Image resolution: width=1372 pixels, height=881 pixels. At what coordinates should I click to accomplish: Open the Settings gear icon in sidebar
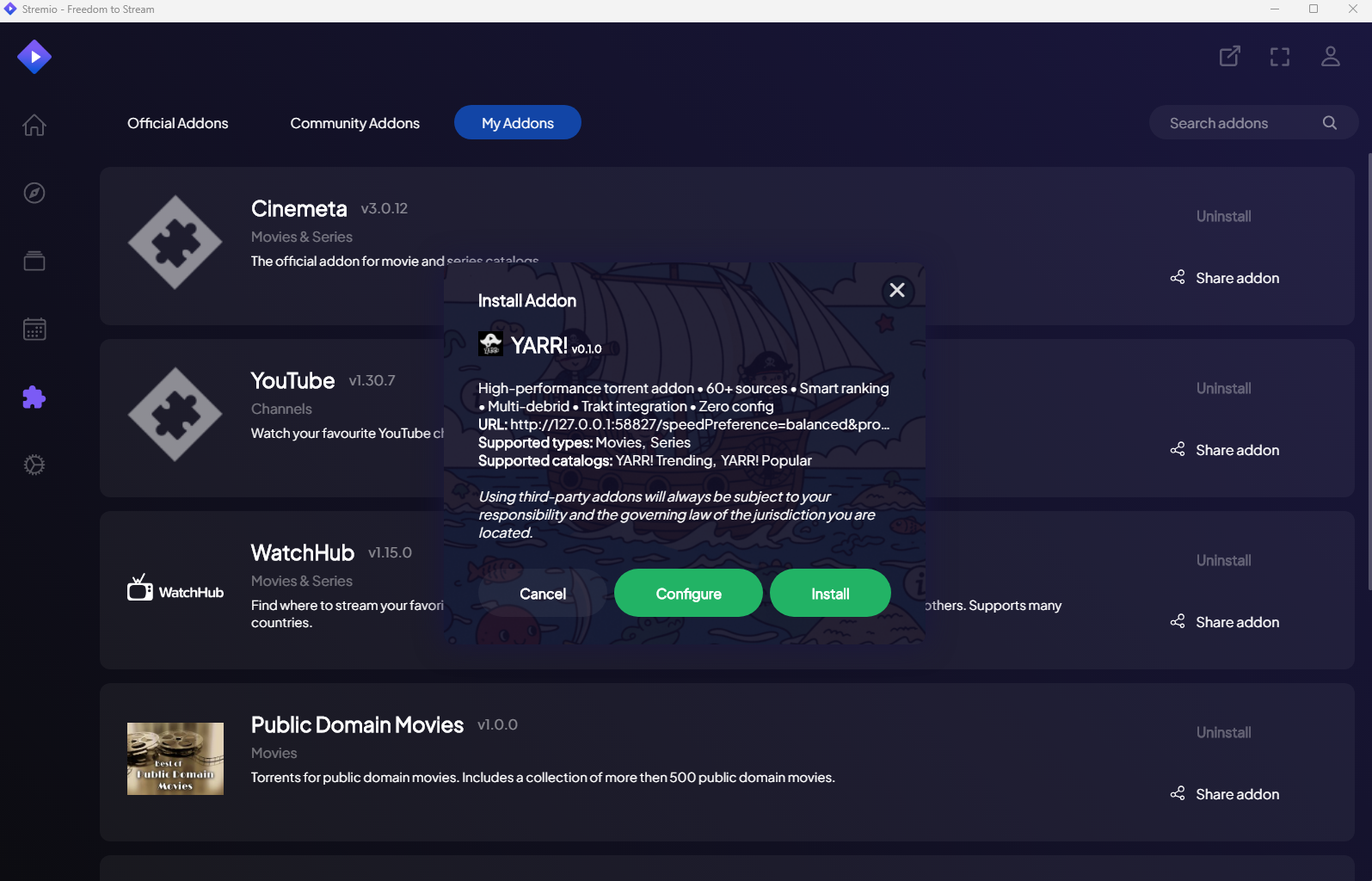click(34, 465)
